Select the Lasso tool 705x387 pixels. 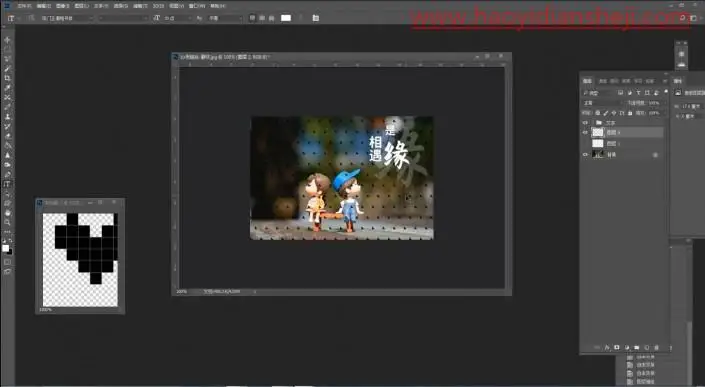click(x=7, y=59)
